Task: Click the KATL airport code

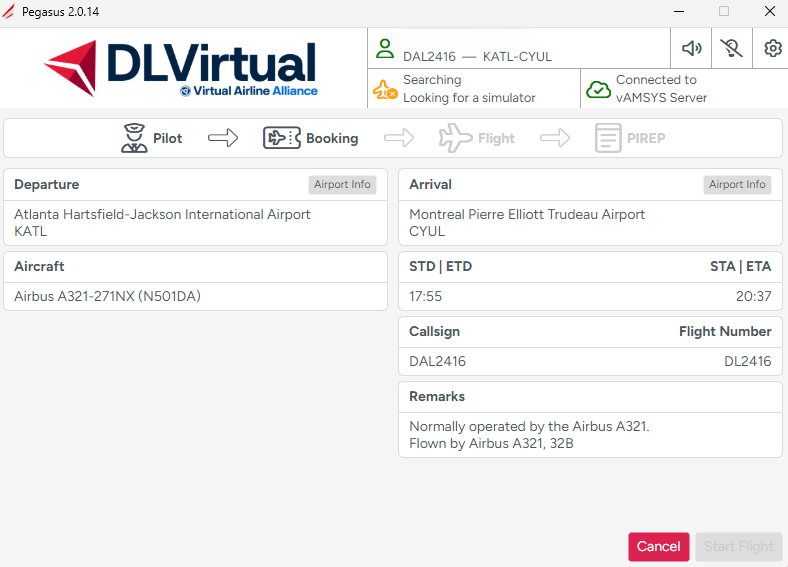Action: click(x=31, y=232)
